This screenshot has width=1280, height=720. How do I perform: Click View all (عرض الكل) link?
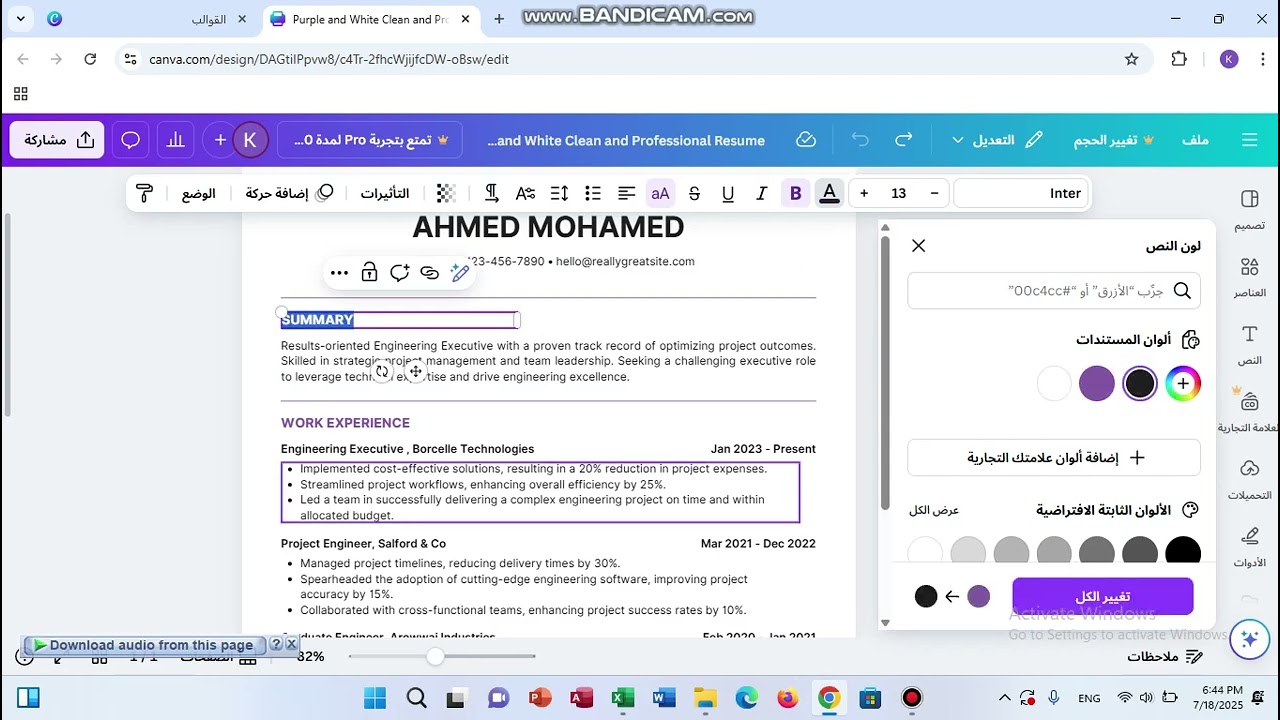[934, 510]
